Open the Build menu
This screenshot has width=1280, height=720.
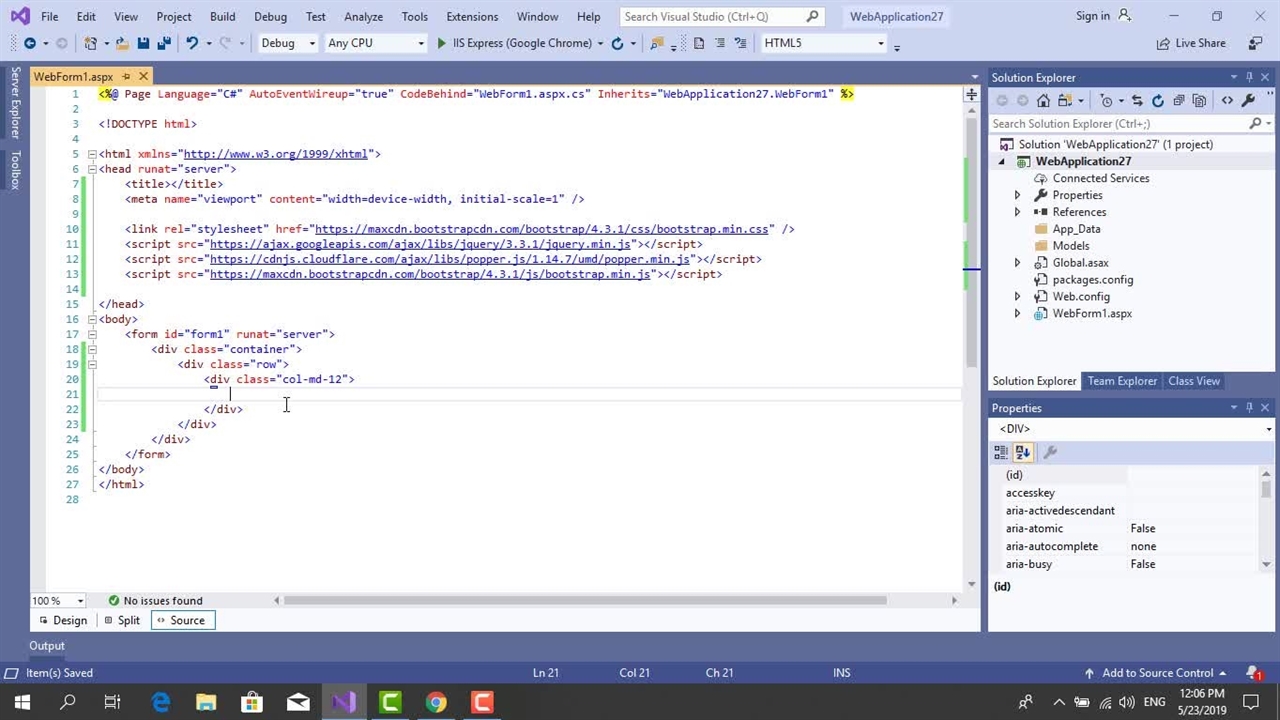pos(222,16)
